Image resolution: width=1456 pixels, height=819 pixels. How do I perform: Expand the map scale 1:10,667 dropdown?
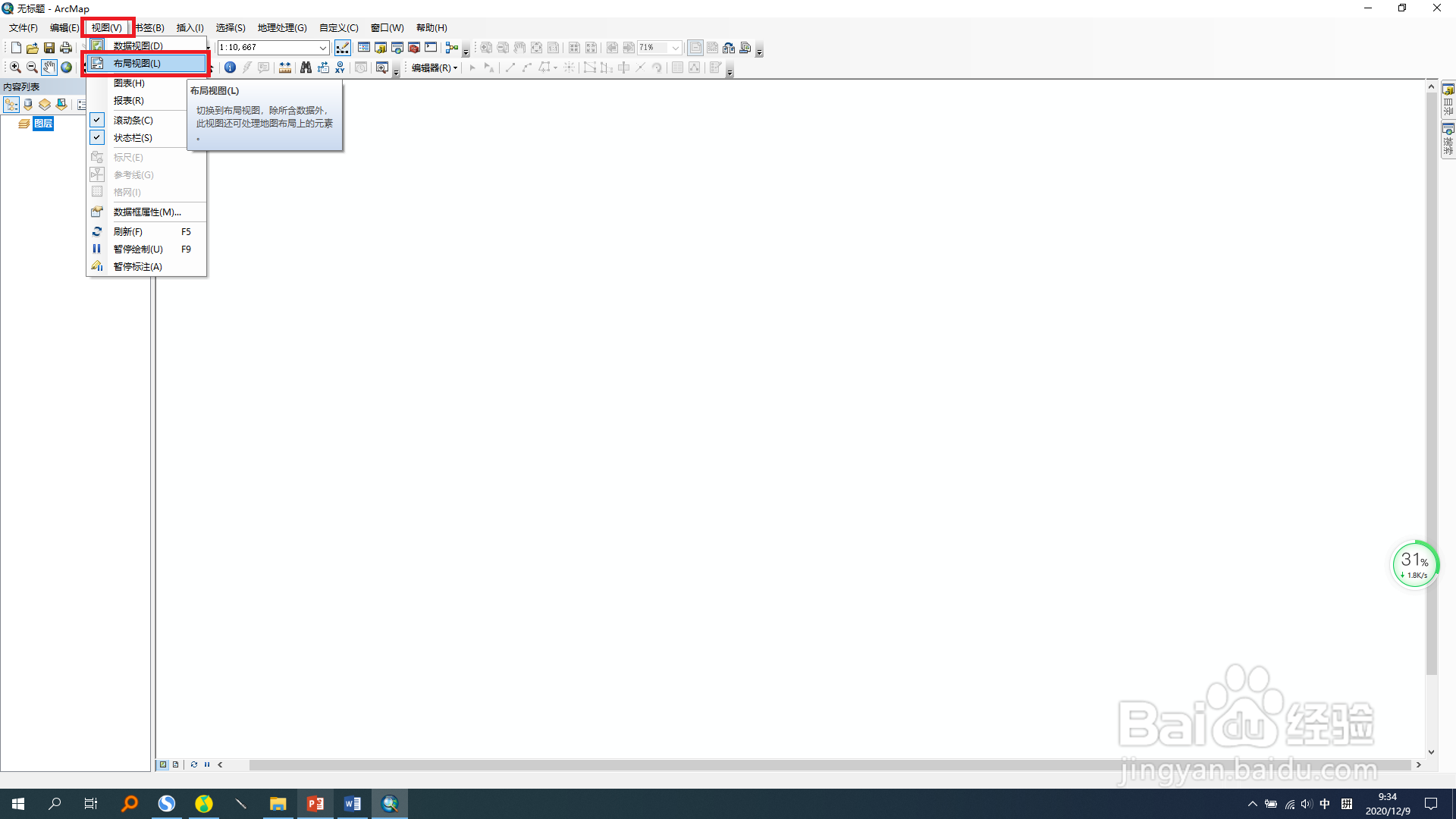(322, 48)
